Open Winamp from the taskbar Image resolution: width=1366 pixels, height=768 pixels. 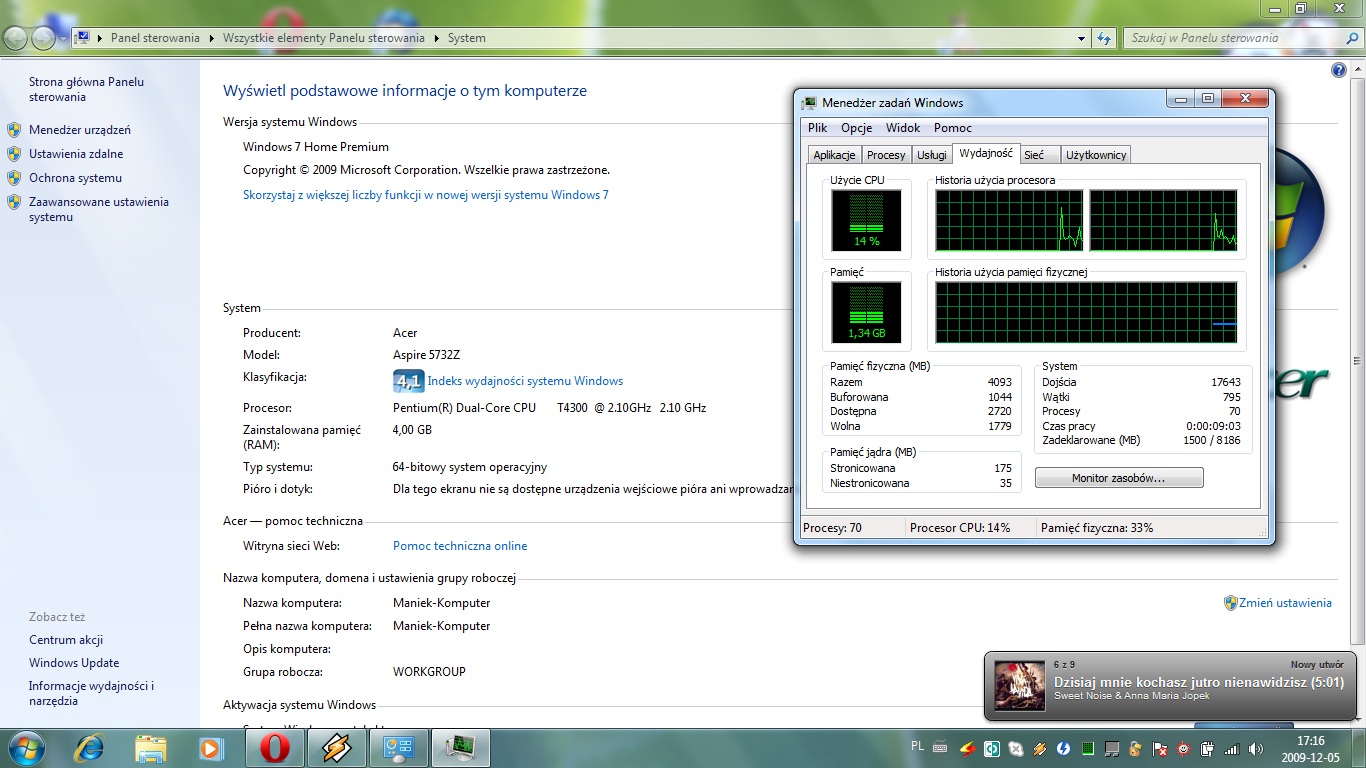pyautogui.click(x=337, y=747)
